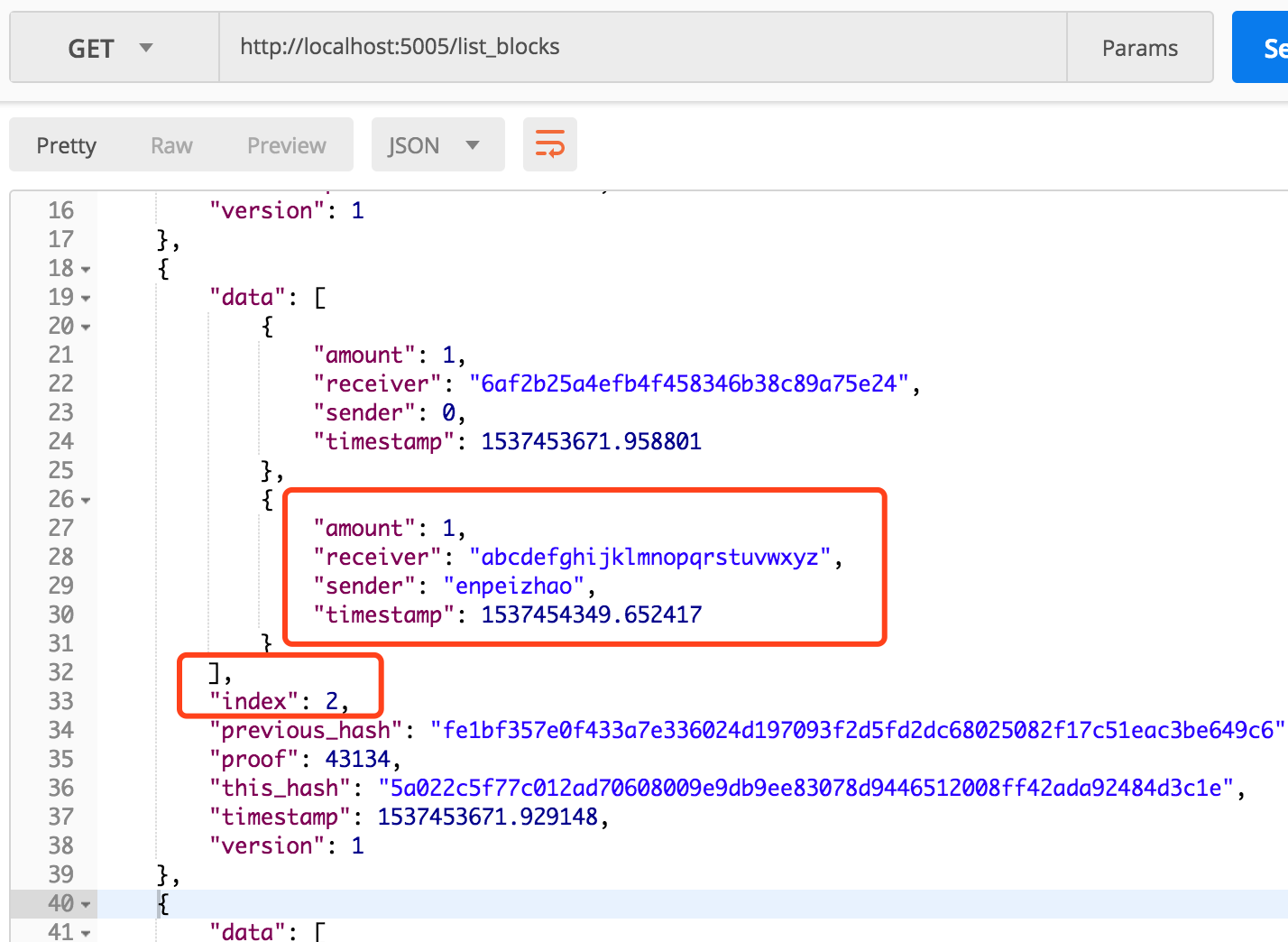
Task: Collapse the object at line 40
Action: tap(86, 904)
